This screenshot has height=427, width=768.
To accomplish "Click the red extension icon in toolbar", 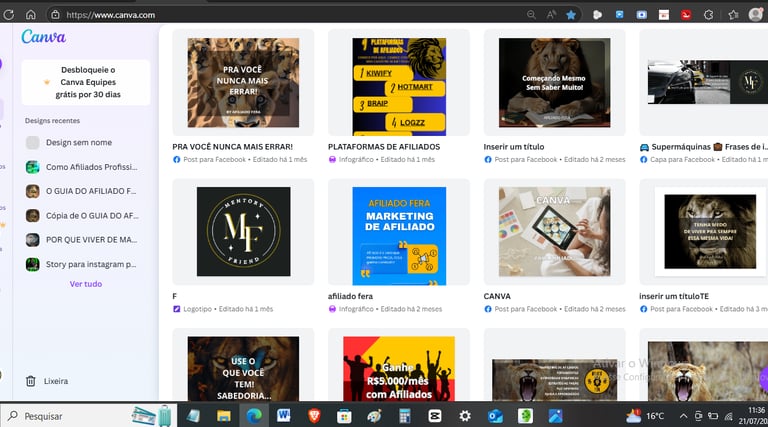I will point(686,15).
